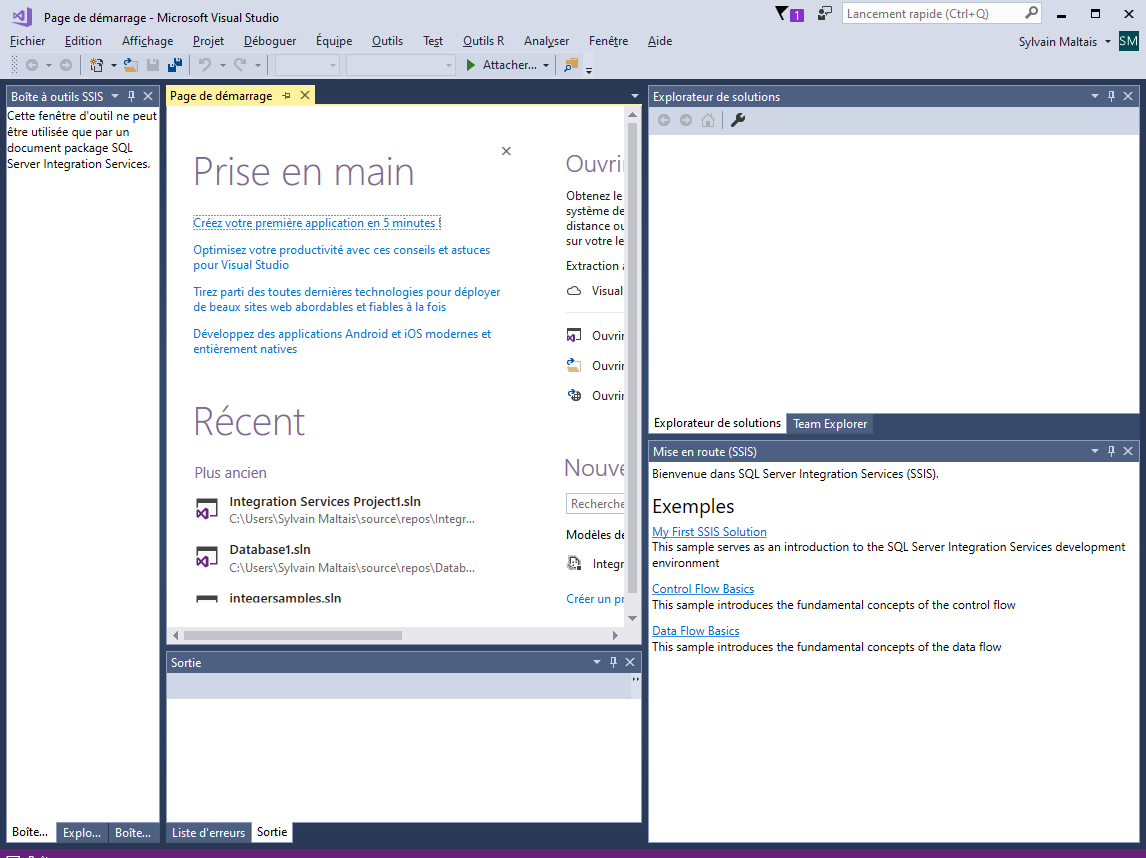Select the Save All toolbar icon

coord(175,64)
